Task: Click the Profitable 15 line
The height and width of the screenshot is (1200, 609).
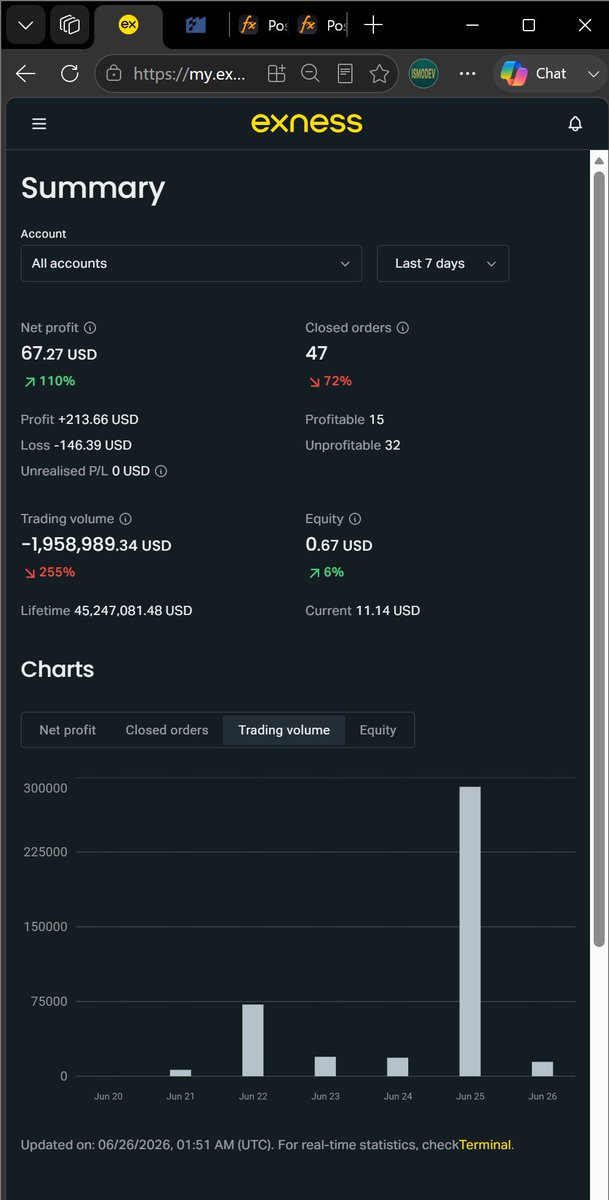Action: click(344, 419)
